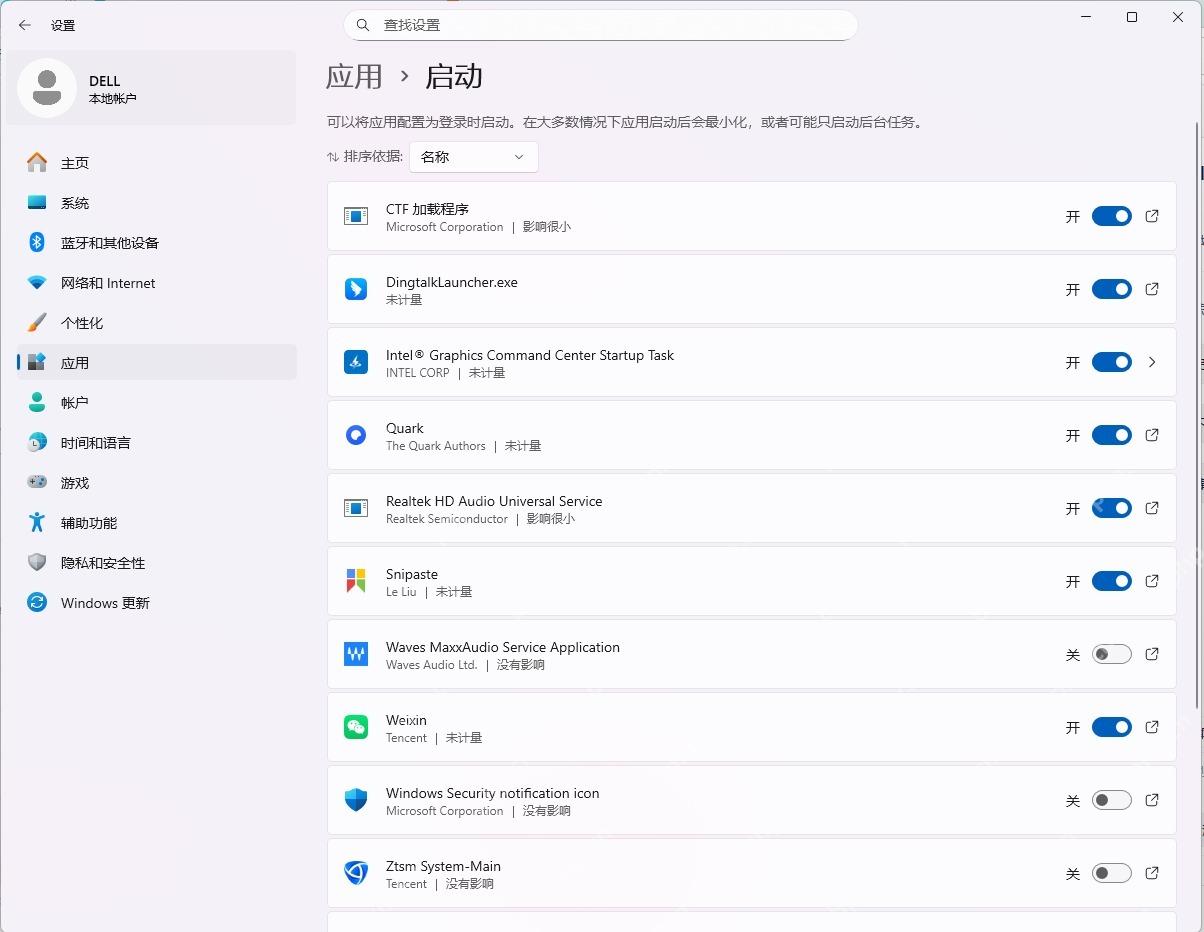Open file location link for Windows Security notification

[1152, 800]
